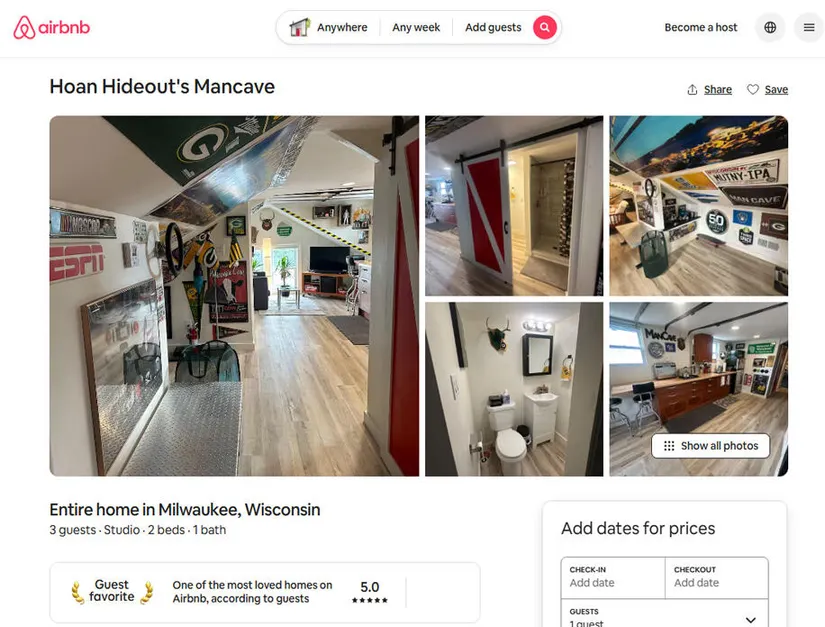Click the Airbnb logo
This screenshot has height=627, width=825.
pos(52,27)
